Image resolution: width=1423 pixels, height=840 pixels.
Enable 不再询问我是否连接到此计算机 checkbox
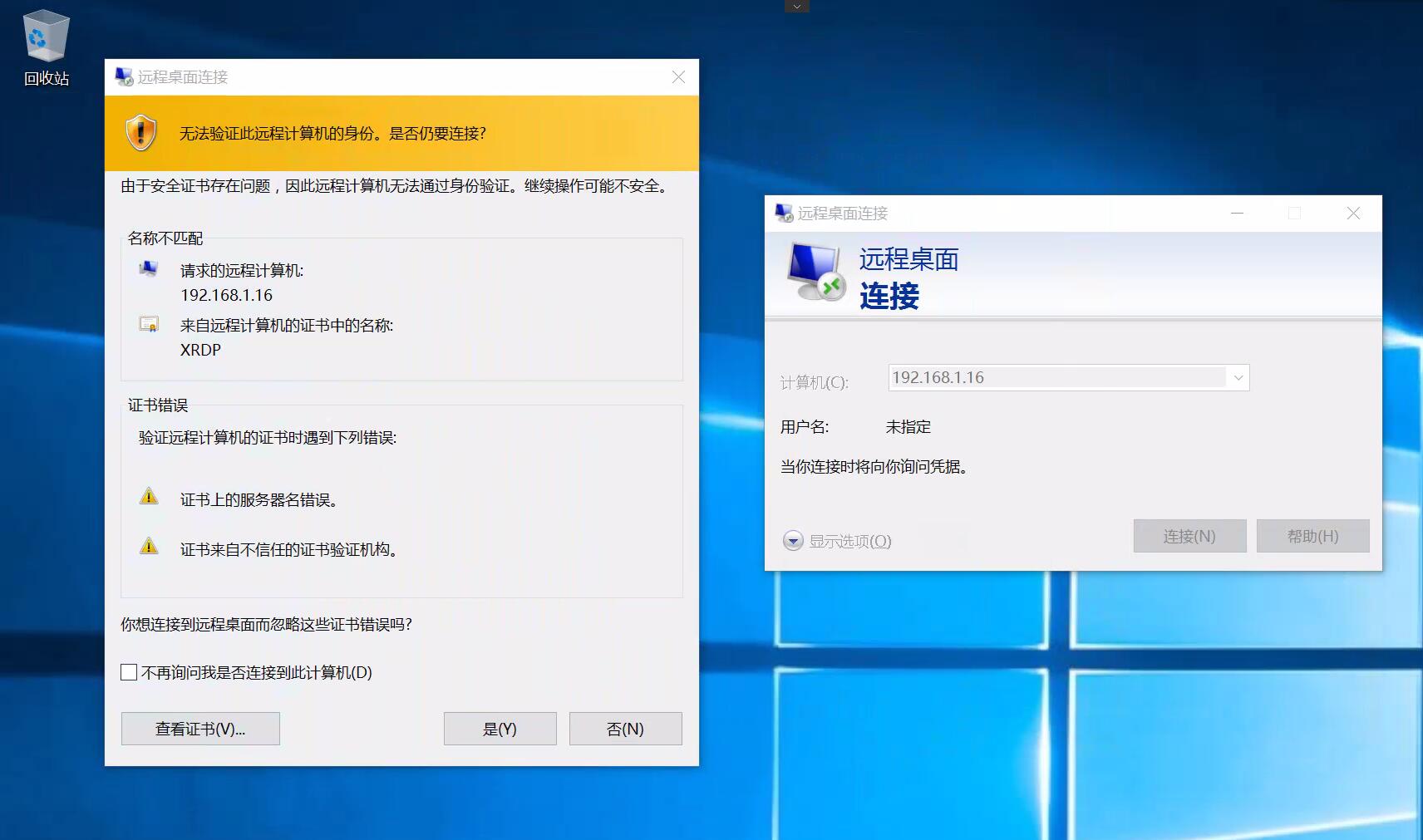coord(129,671)
